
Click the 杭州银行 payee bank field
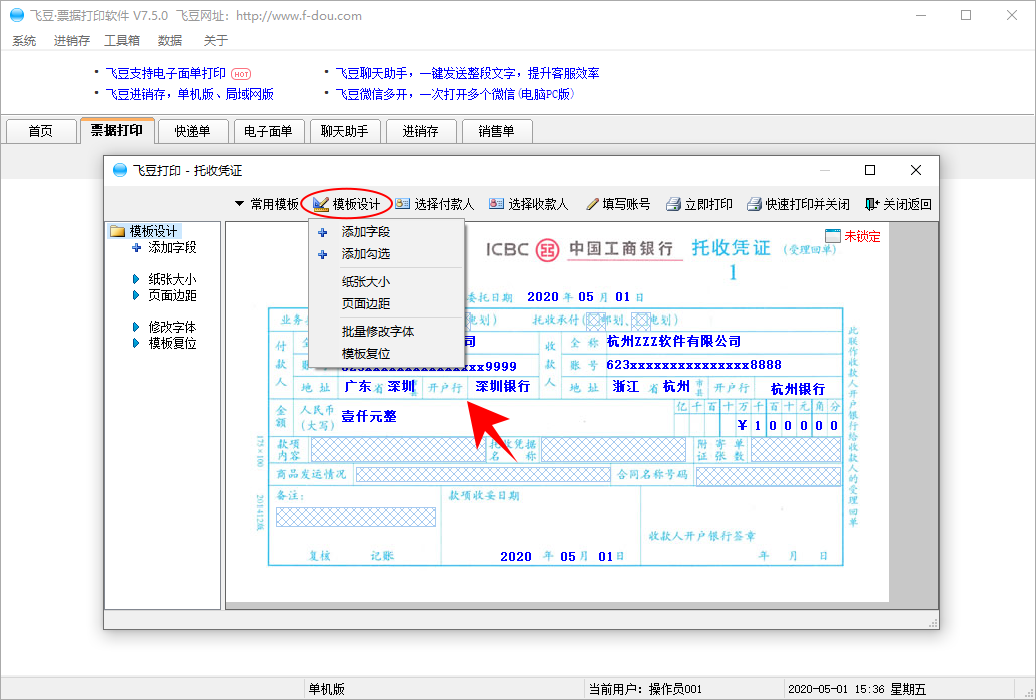(x=798, y=389)
